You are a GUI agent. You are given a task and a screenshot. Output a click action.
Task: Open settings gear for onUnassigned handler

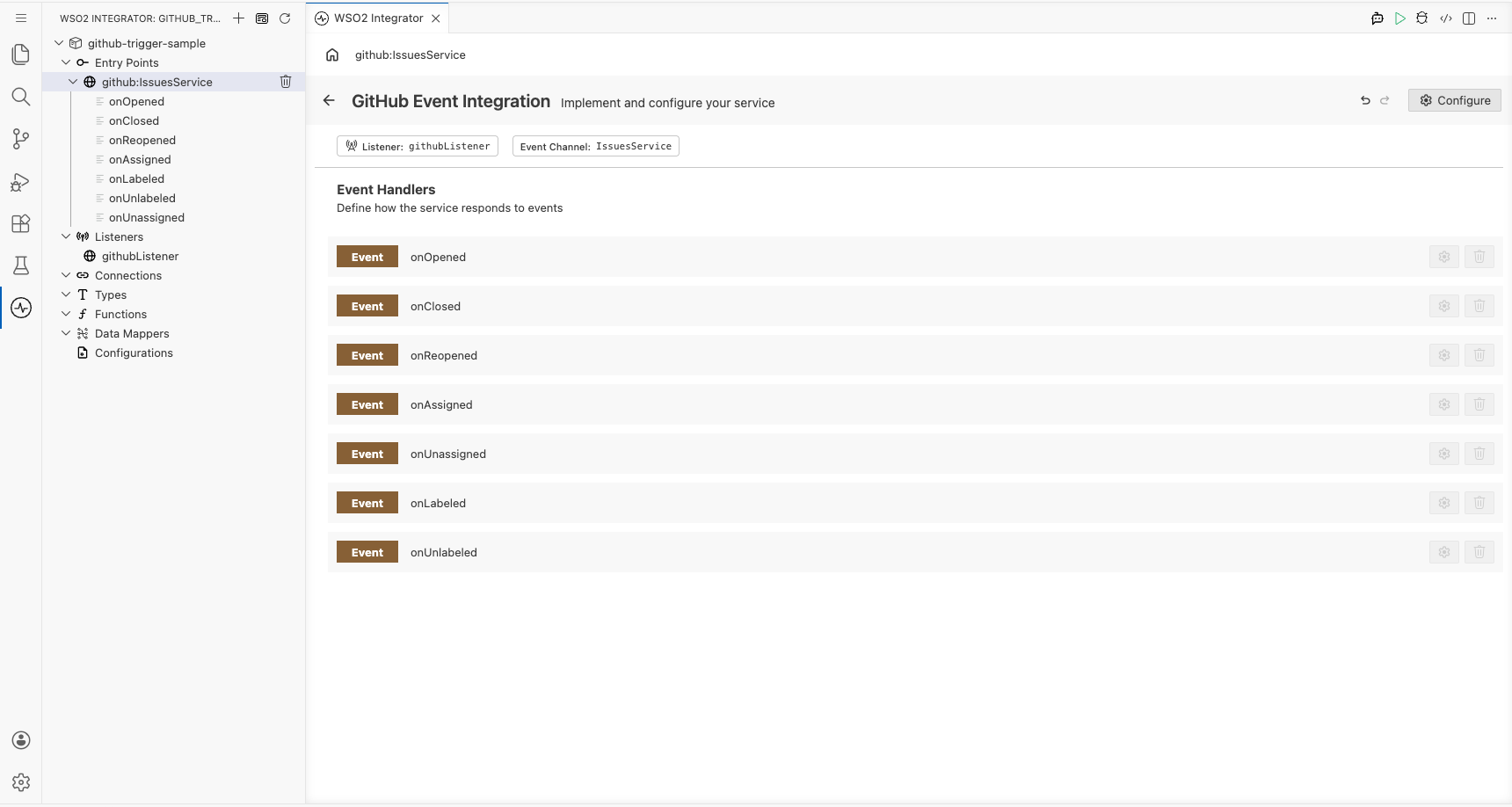pyautogui.click(x=1444, y=454)
